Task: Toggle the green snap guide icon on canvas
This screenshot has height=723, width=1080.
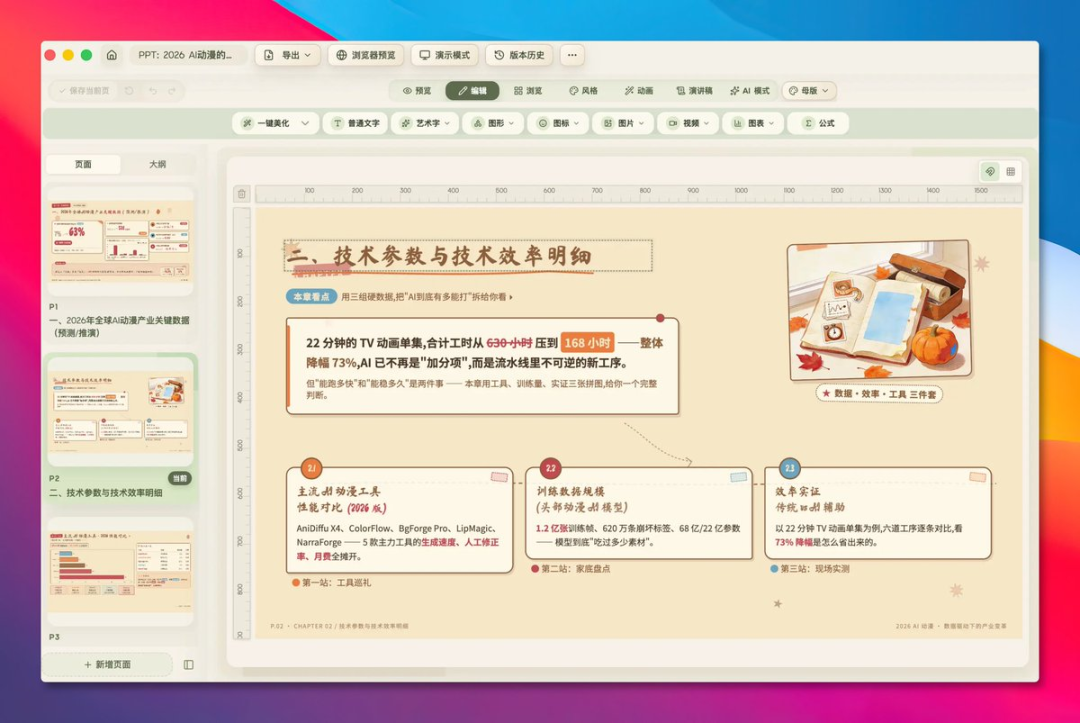Action: tap(990, 171)
